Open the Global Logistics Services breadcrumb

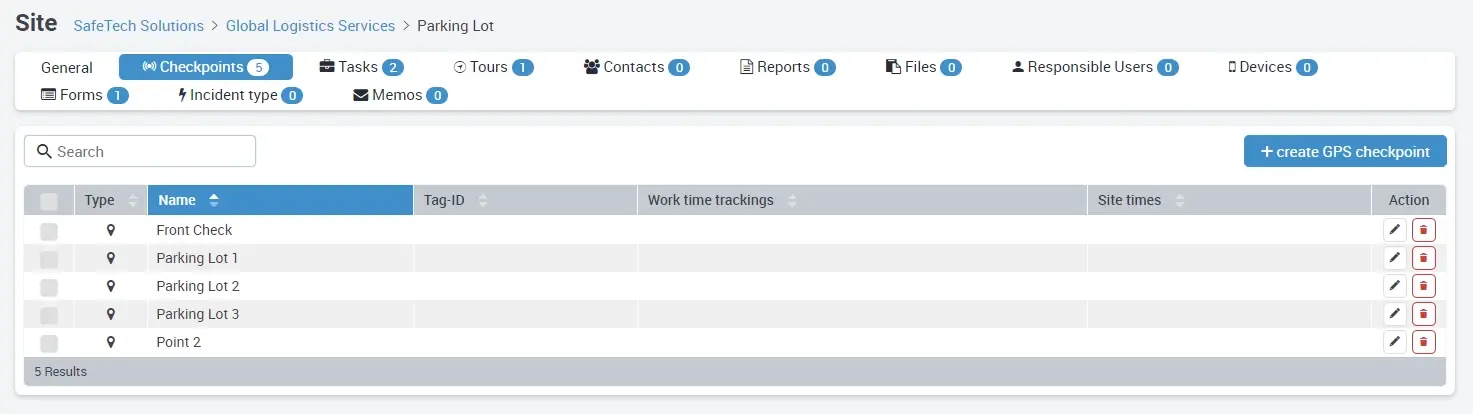310,26
